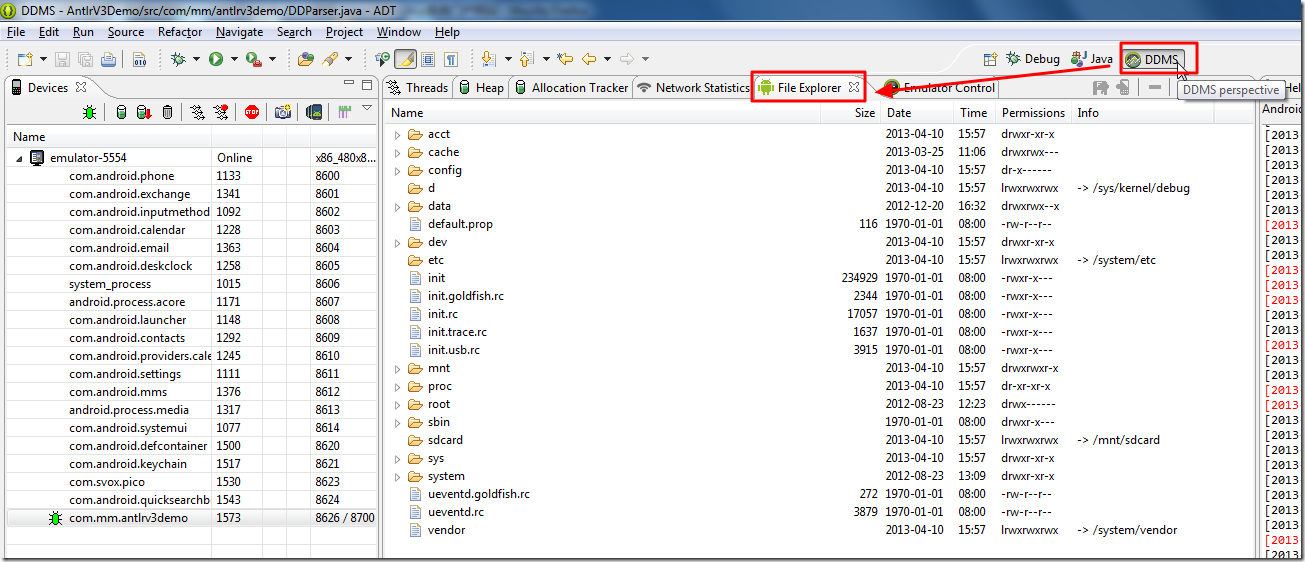Toggle Show Whitespace Characters pilcrow icon
1305x562 pixels.
[x=451, y=59]
